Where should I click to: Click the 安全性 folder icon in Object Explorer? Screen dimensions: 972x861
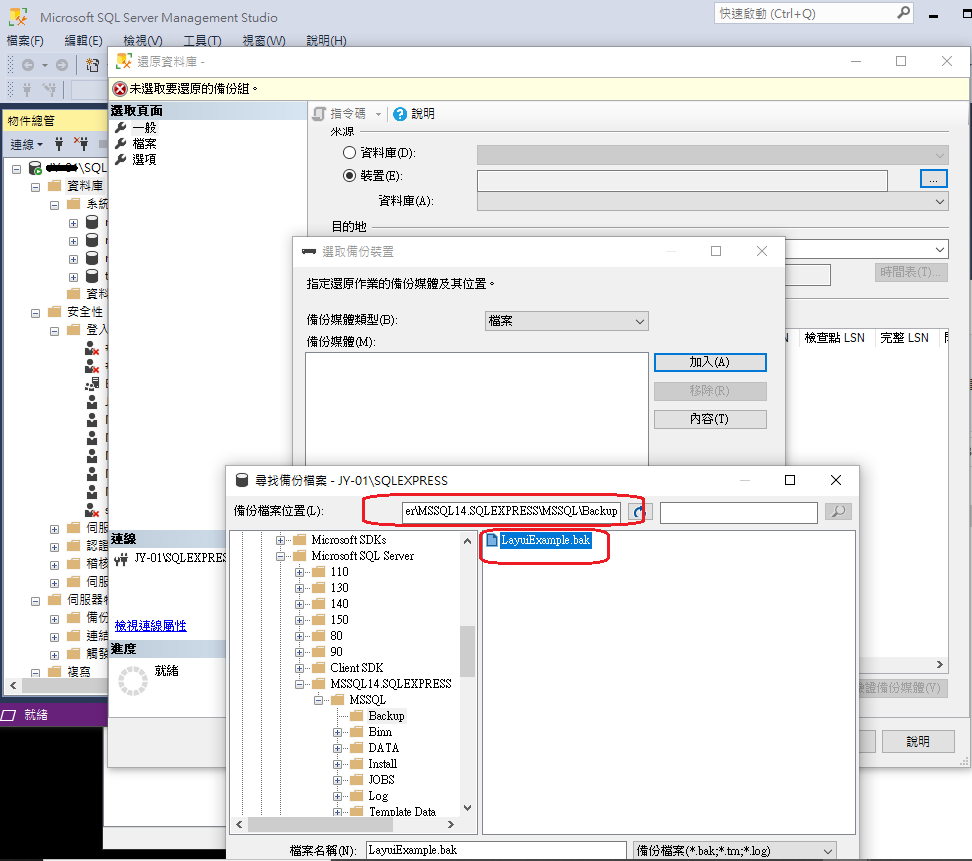coord(55,312)
